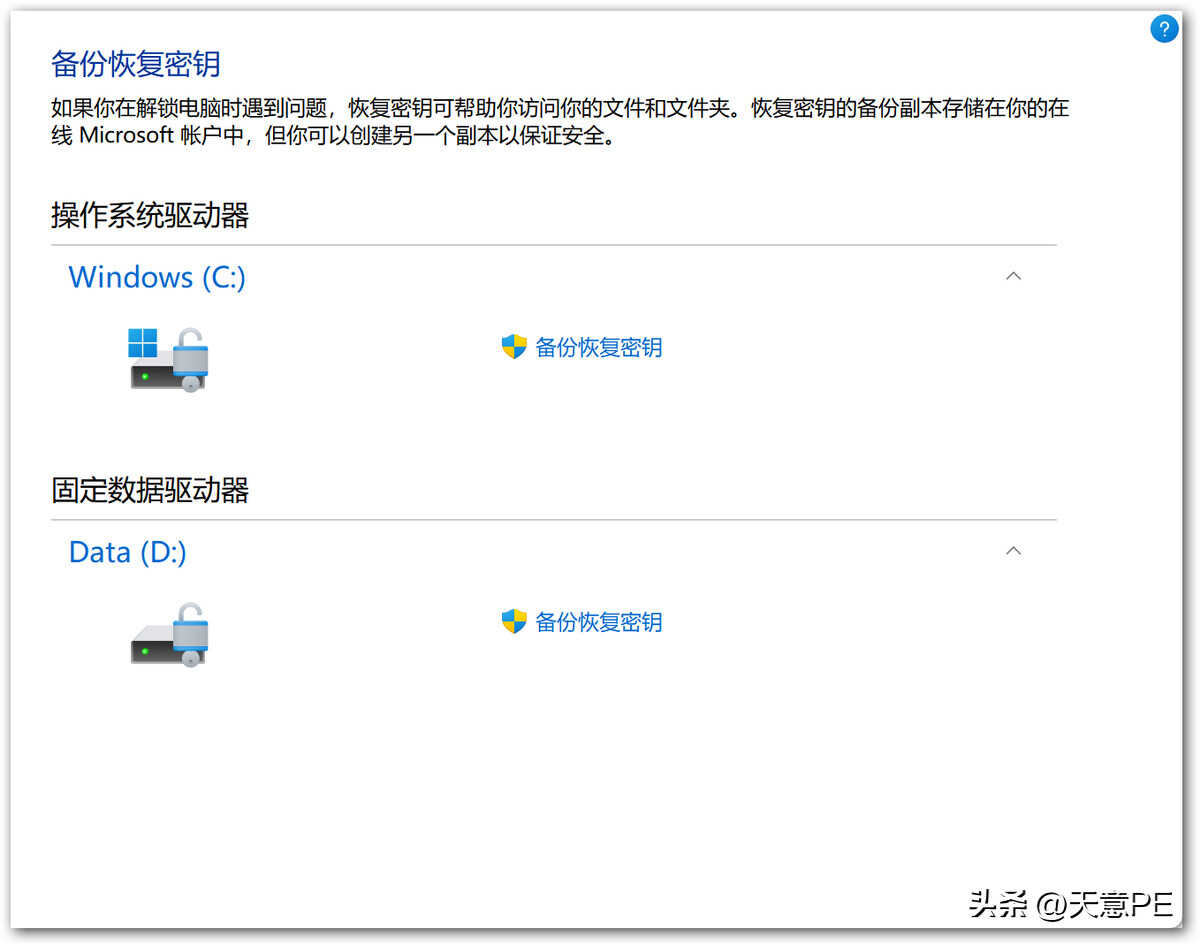Open 备份恢复密钥 link under Windows (C:)
This screenshot has height=946, width=1200.
tap(598, 348)
